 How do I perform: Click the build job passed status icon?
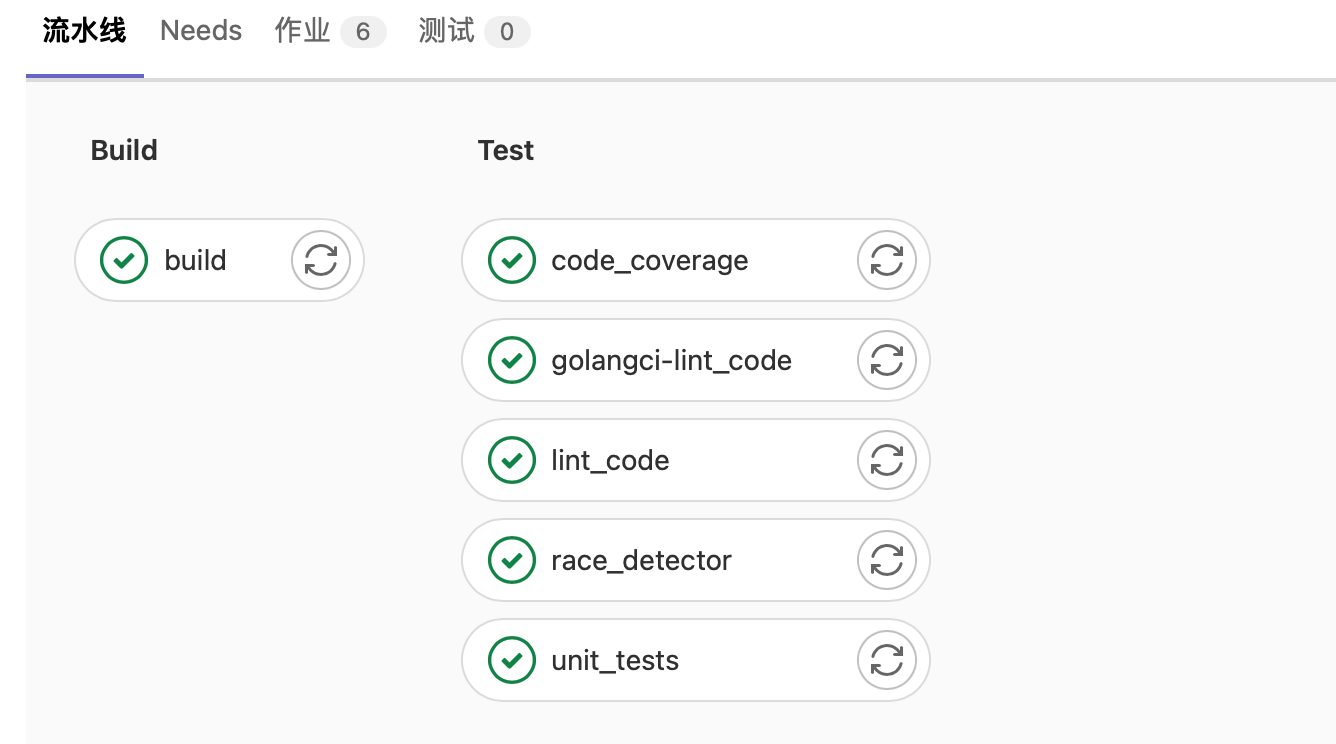[124, 260]
